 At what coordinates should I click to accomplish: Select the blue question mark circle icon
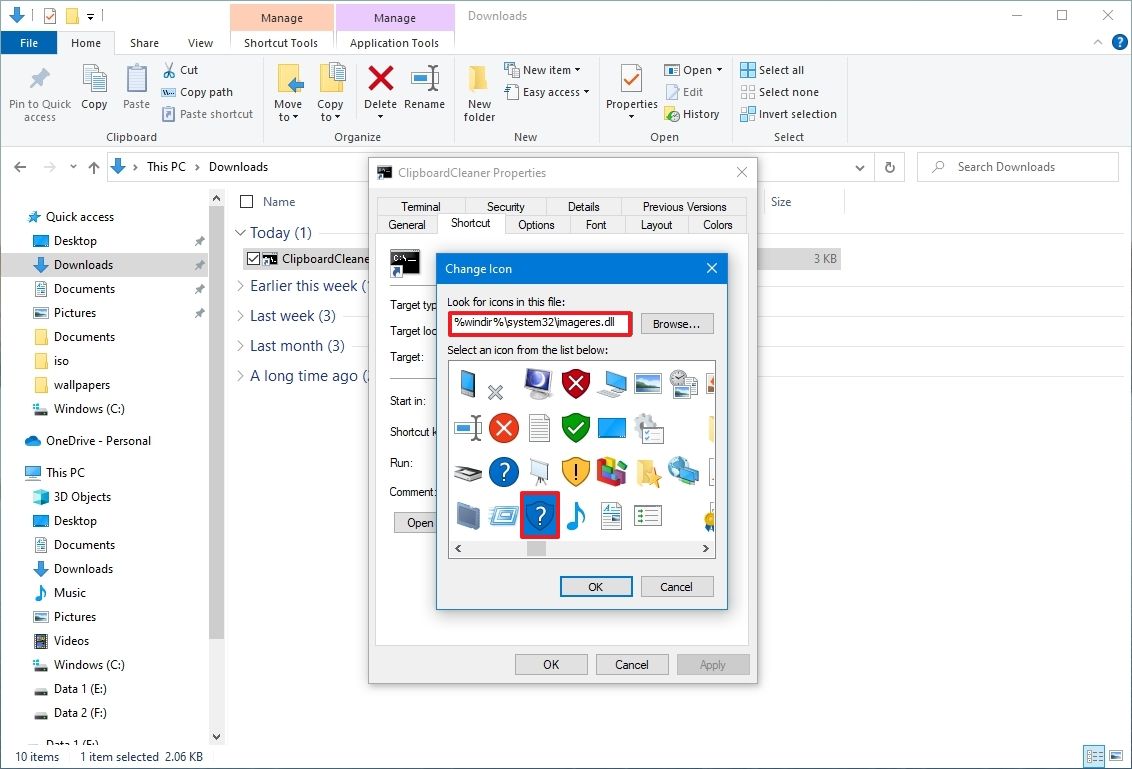pyautogui.click(x=503, y=472)
